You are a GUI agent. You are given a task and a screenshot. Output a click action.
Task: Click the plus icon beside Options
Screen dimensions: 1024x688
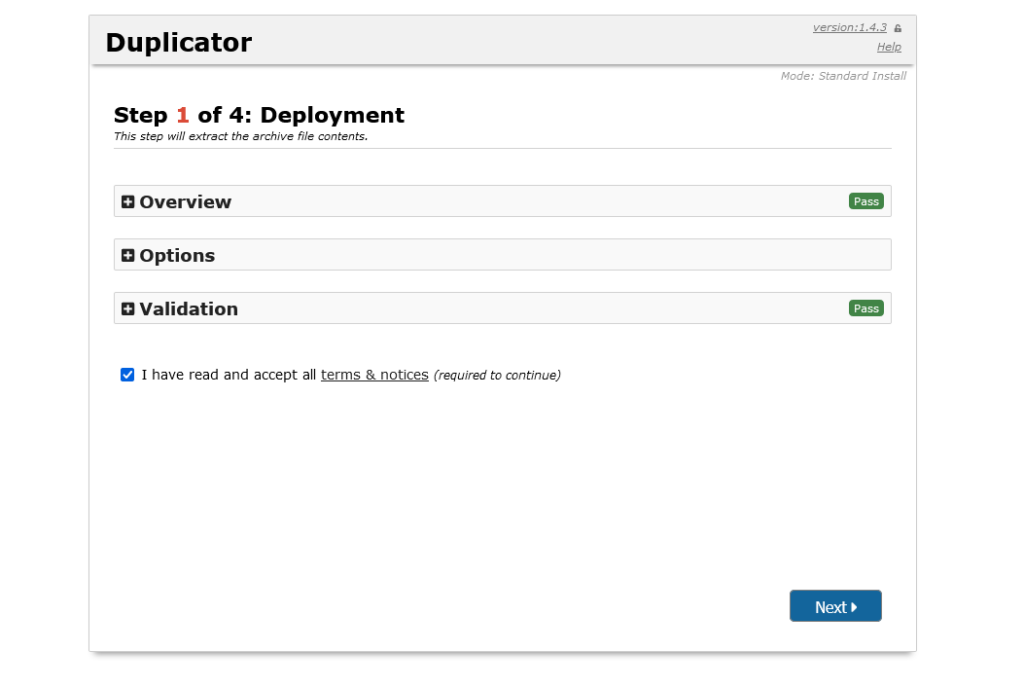point(128,255)
